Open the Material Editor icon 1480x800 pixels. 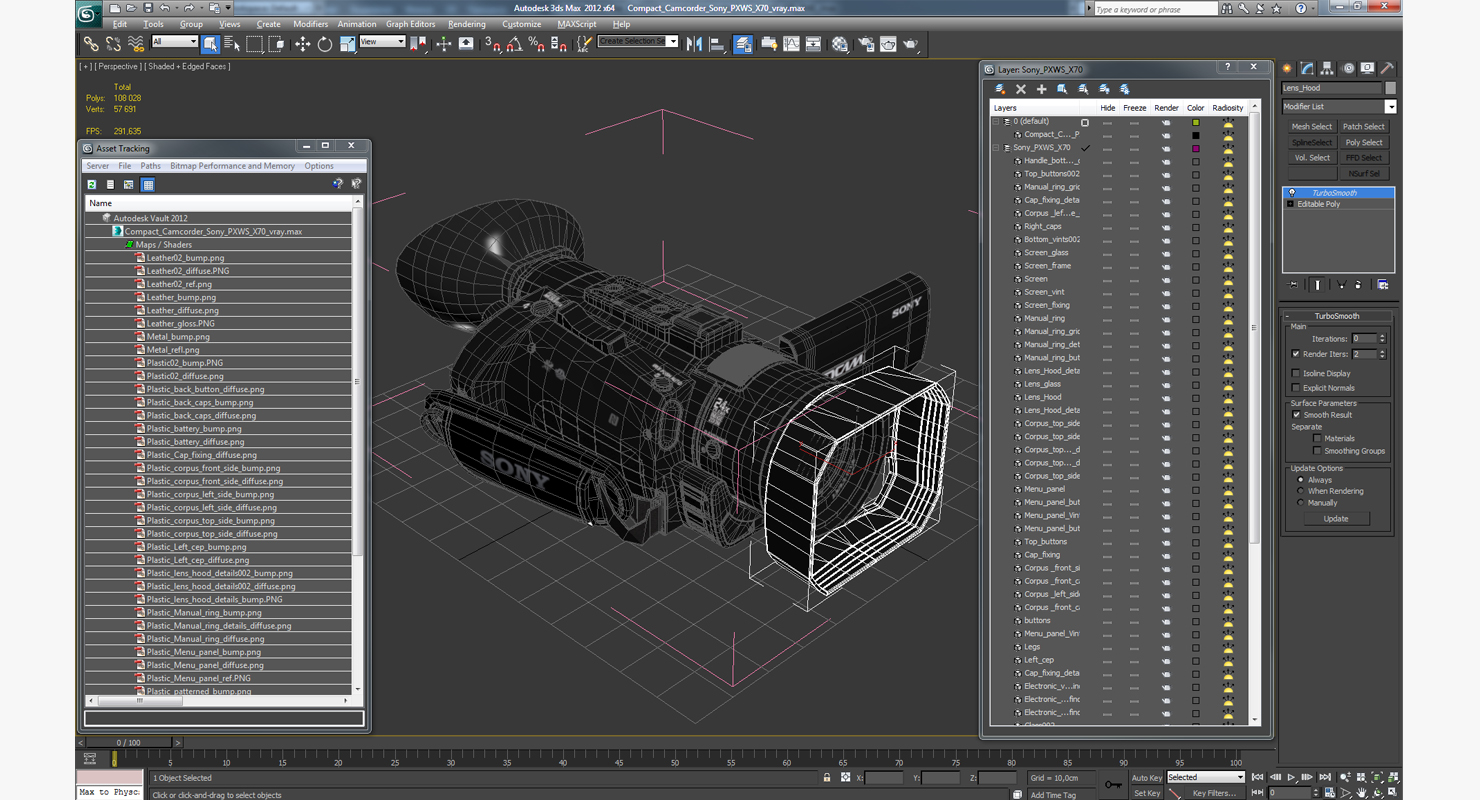tap(840, 44)
